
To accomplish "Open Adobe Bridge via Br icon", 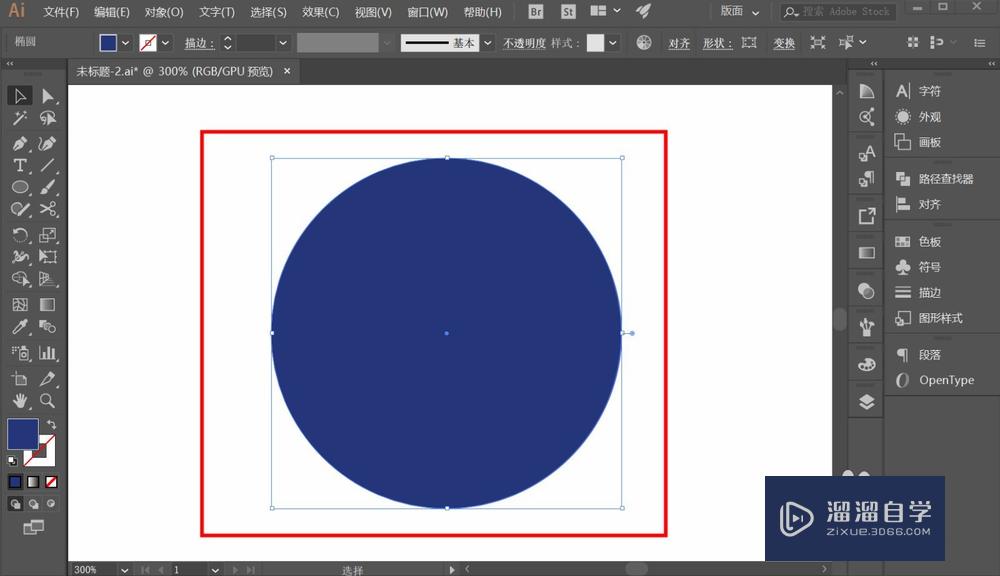I will (536, 11).
